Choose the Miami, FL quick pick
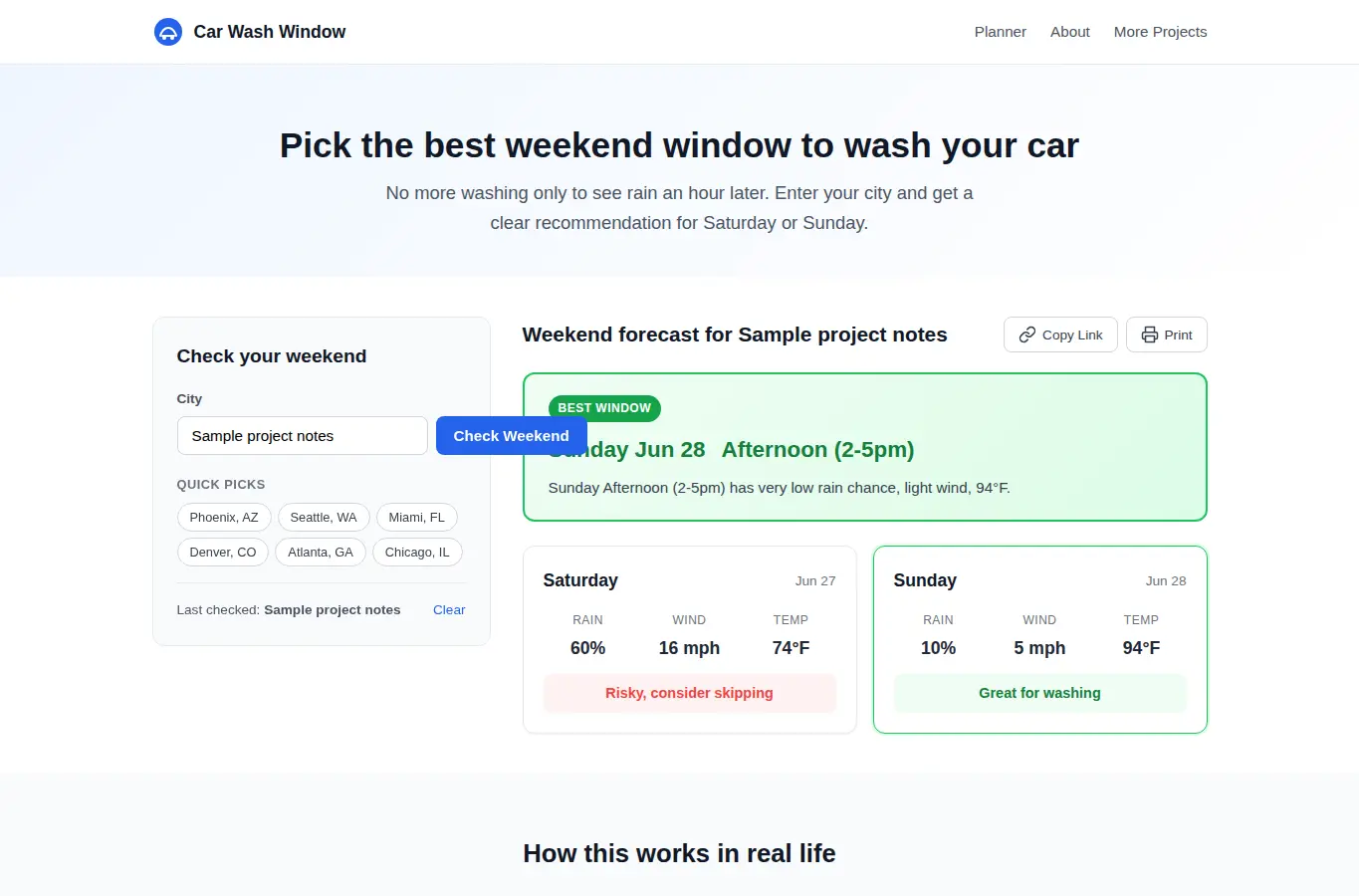This screenshot has width=1359, height=896. (417, 518)
